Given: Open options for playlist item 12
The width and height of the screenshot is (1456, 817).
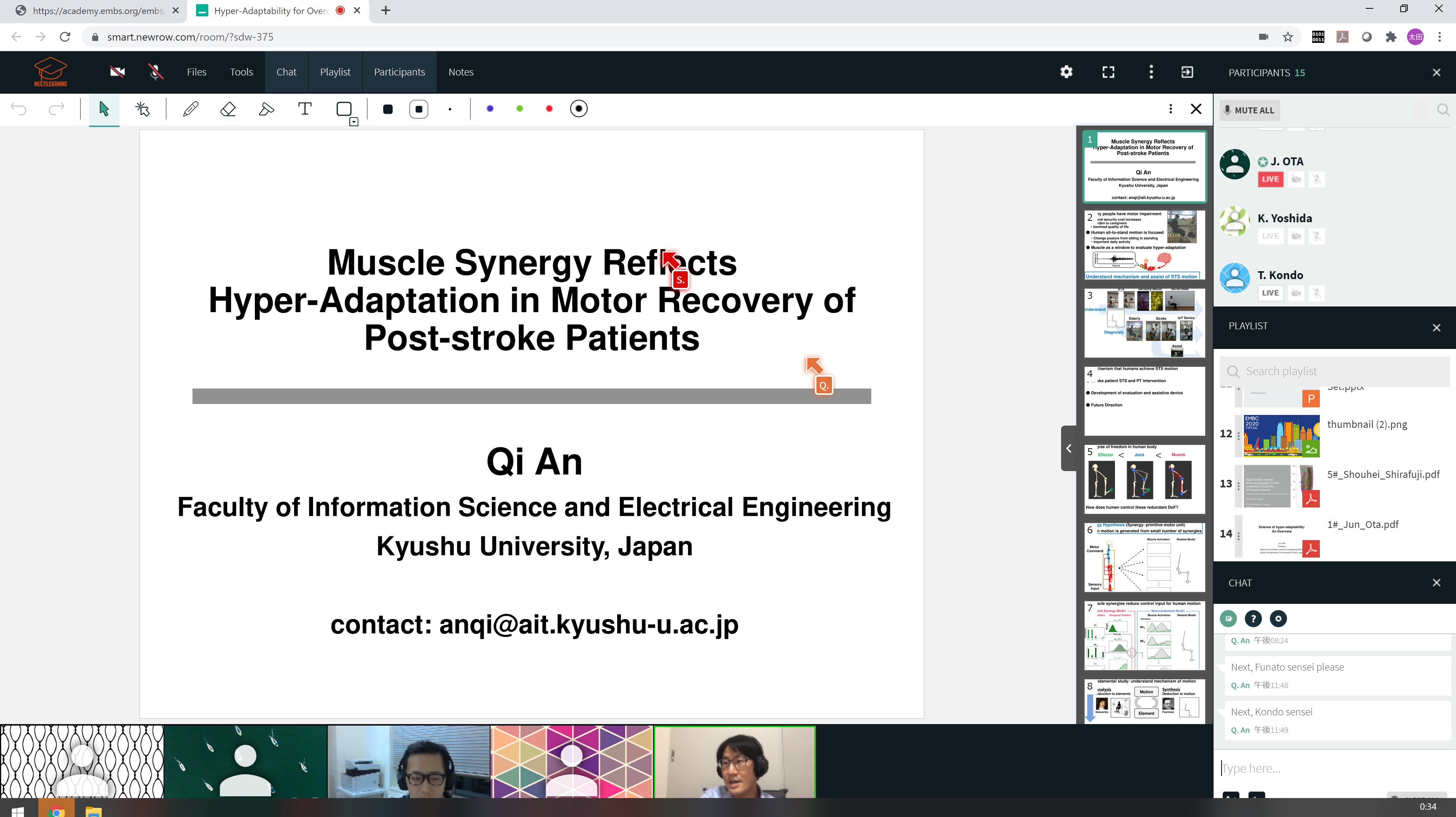Looking at the screenshot, I should [1238, 436].
